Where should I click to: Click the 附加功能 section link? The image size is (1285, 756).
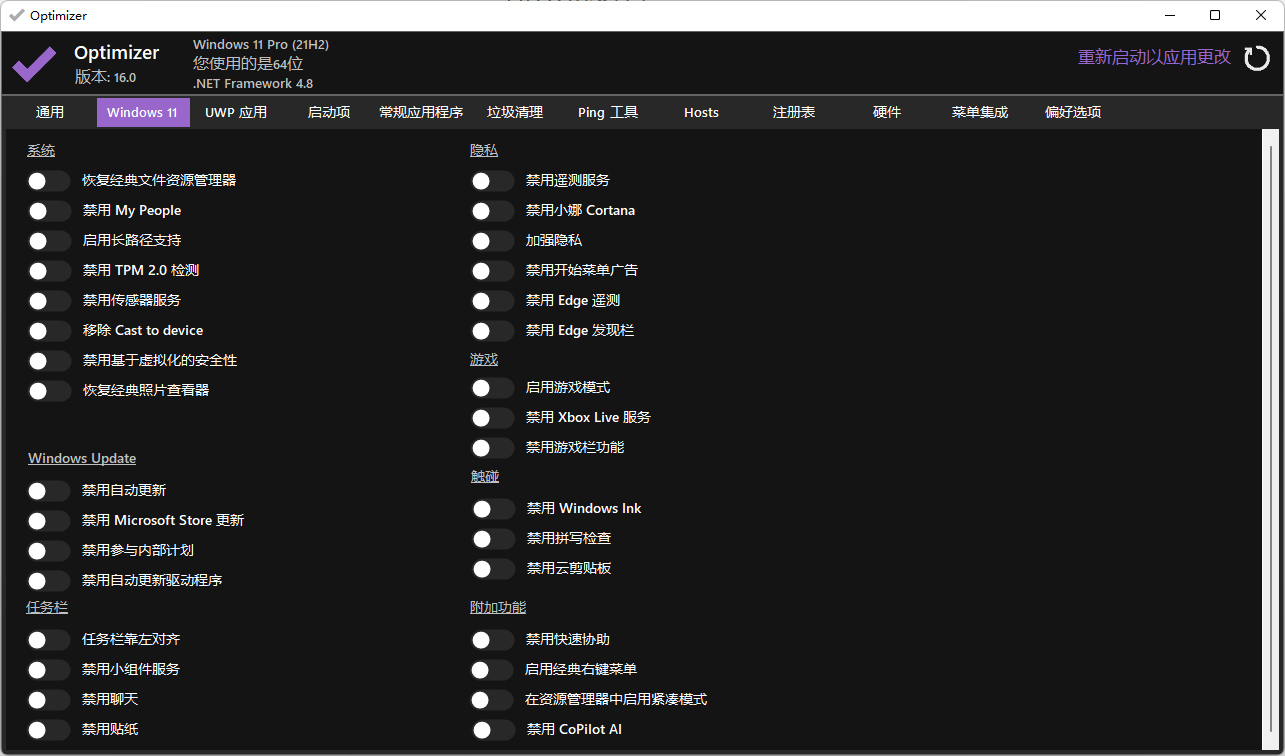[x=498, y=607]
